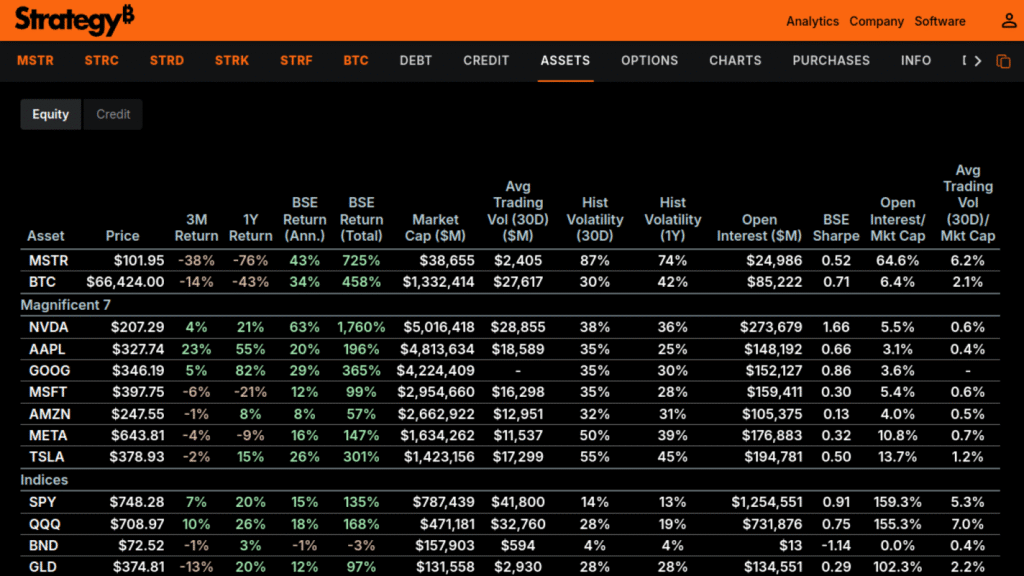Image resolution: width=1024 pixels, height=576 pixels.
Task: Go to the BTC tab
Action: 356,61
